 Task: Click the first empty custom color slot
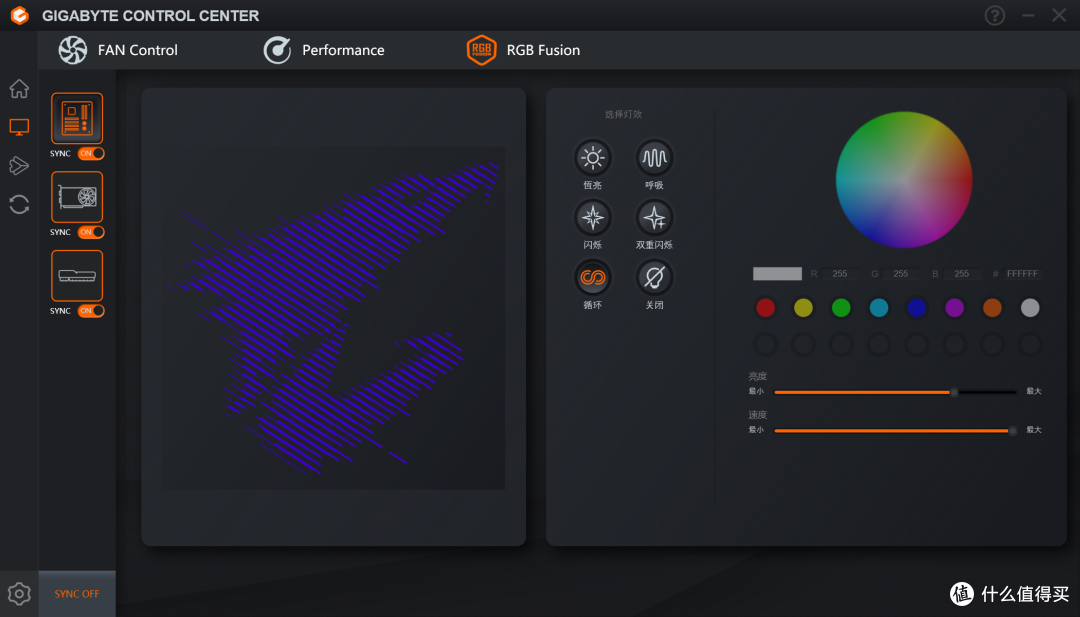(x=765, y=344)
